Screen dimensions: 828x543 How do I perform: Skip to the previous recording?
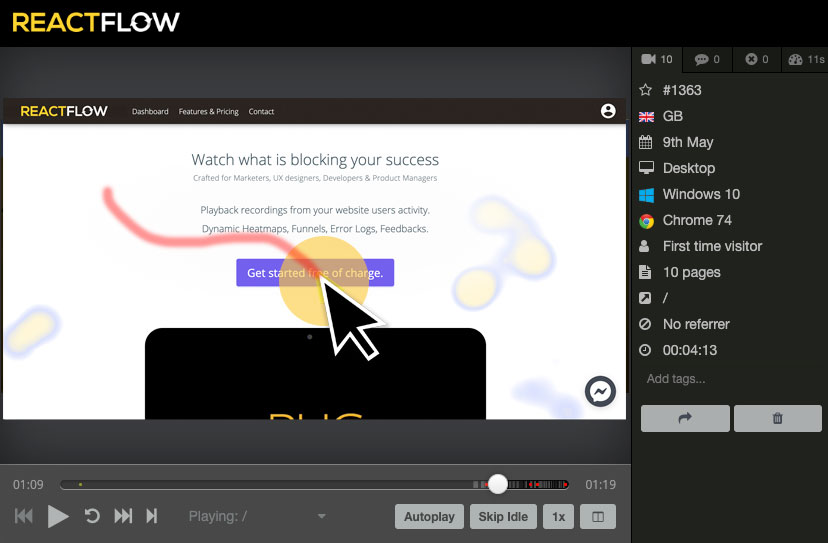(x=23, y=516)
